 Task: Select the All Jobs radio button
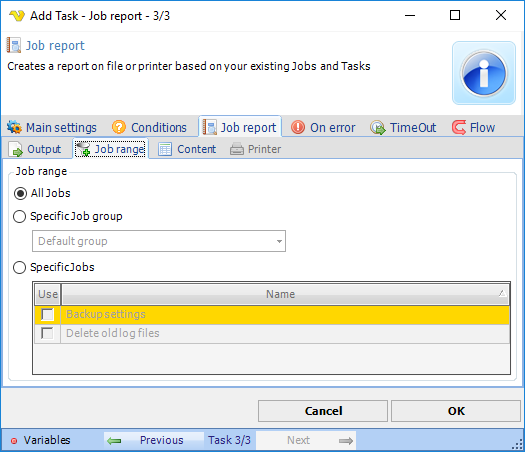[x=20, y=194]
